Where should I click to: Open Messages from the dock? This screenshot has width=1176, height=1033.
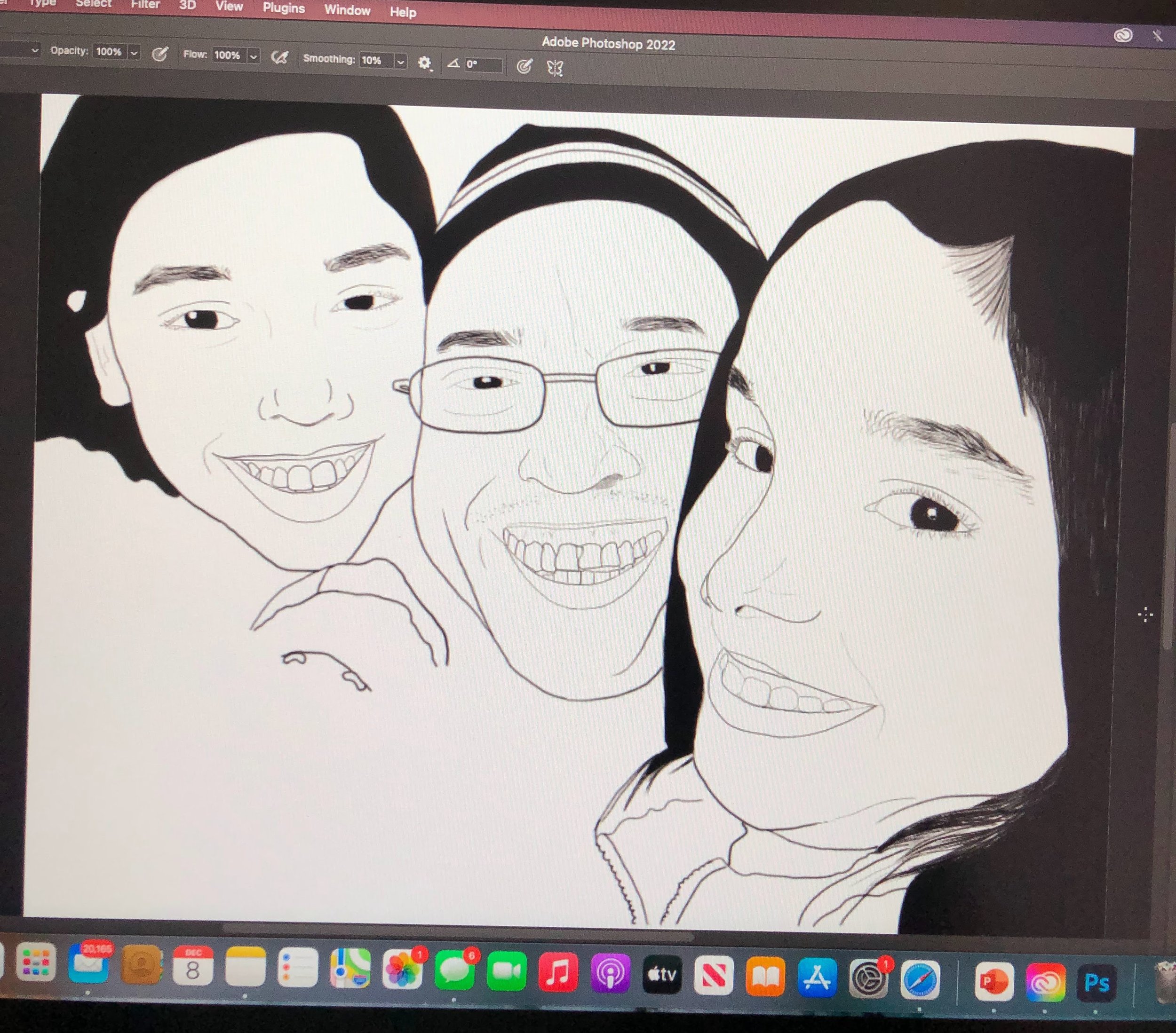[454, 971]
